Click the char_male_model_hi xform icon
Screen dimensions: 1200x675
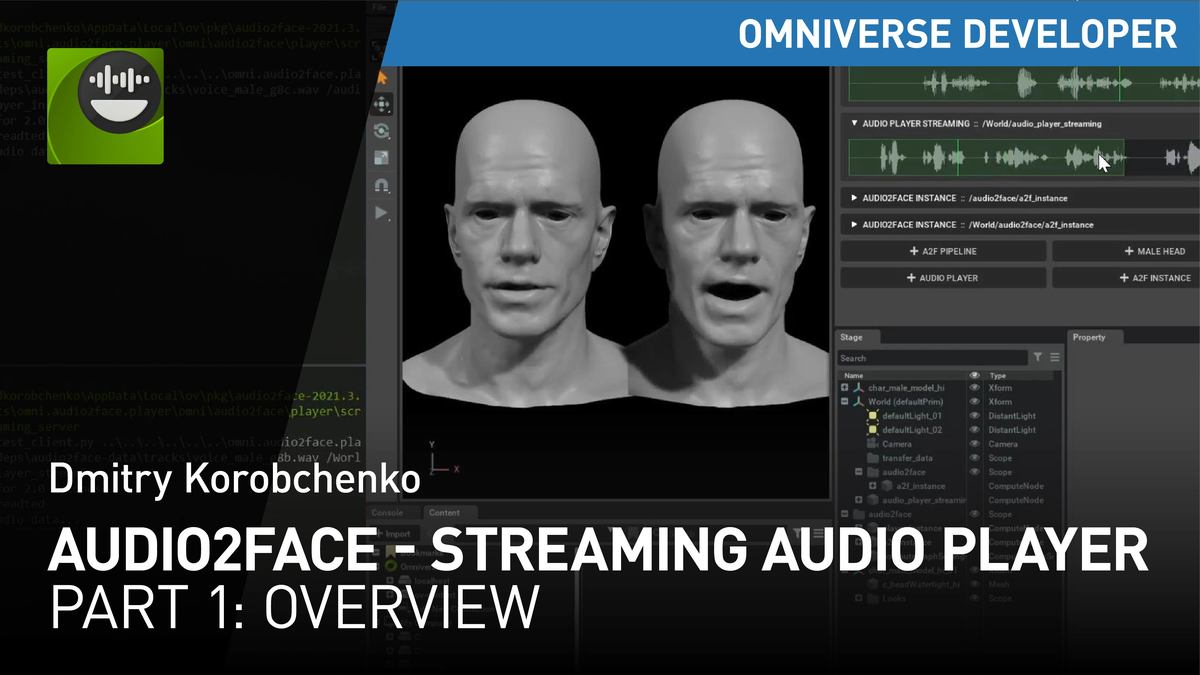[858, 388]
